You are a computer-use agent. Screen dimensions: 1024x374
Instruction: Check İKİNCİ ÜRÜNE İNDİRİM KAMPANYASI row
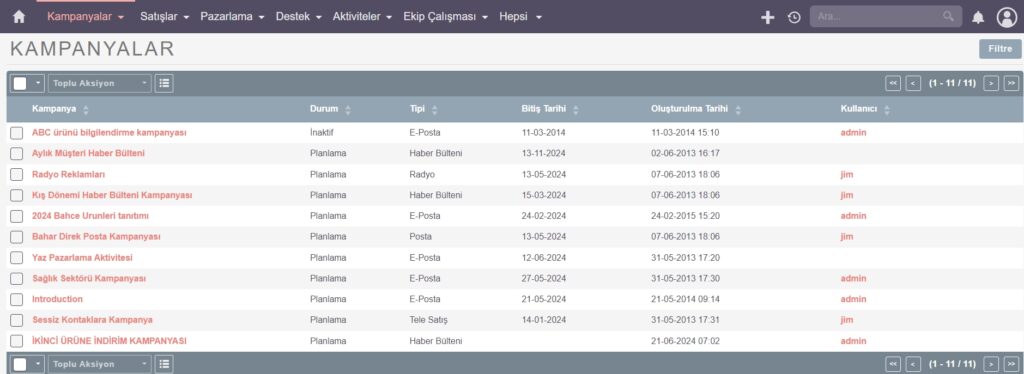pos(16,341)
